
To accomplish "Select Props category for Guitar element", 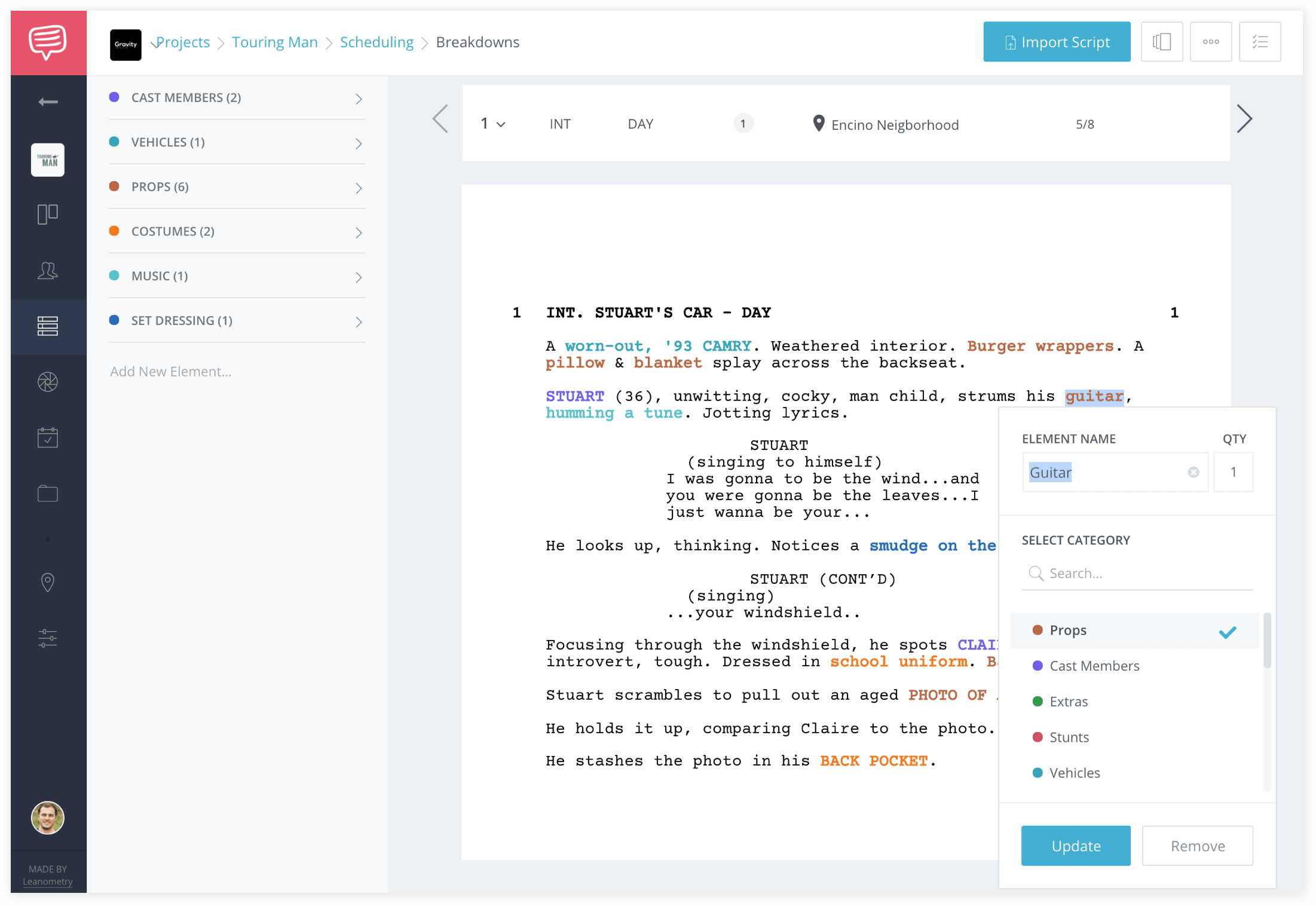I will (1068, 629).
